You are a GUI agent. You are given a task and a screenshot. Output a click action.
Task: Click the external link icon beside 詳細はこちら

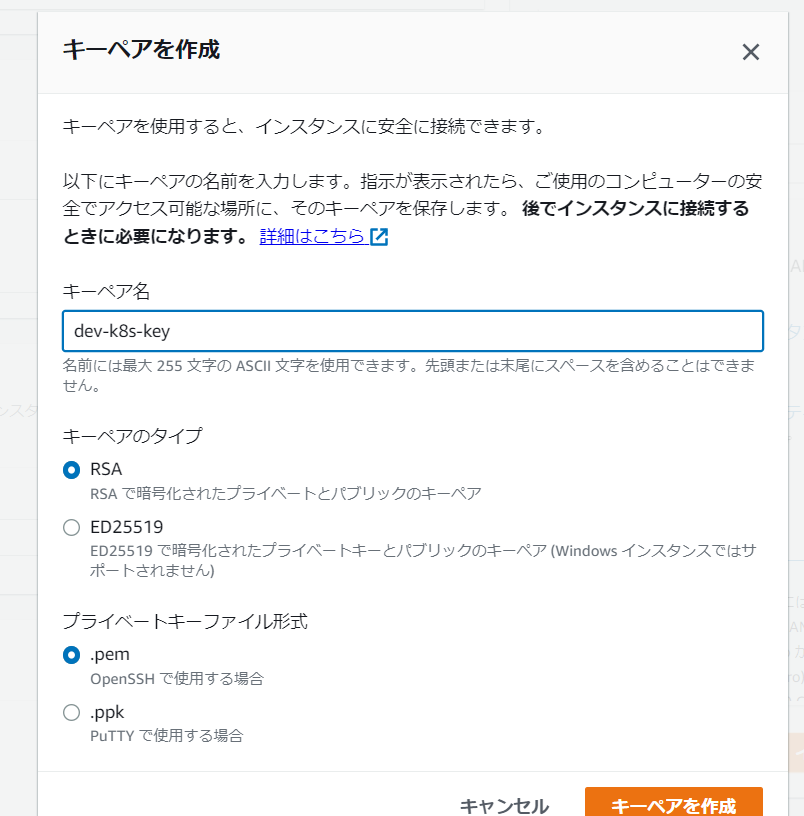click(379, 237)
